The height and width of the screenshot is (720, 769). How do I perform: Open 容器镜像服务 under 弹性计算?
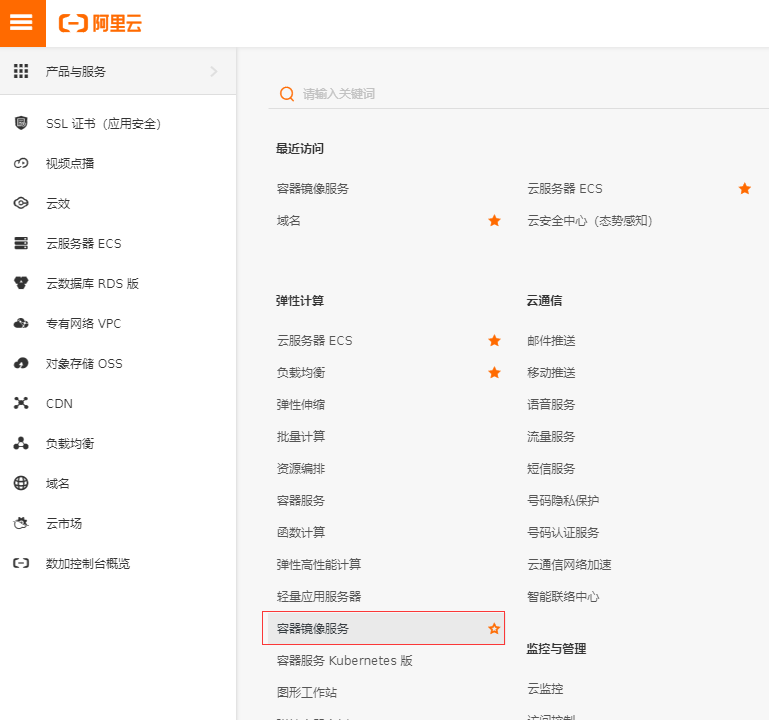click(312, 629)
